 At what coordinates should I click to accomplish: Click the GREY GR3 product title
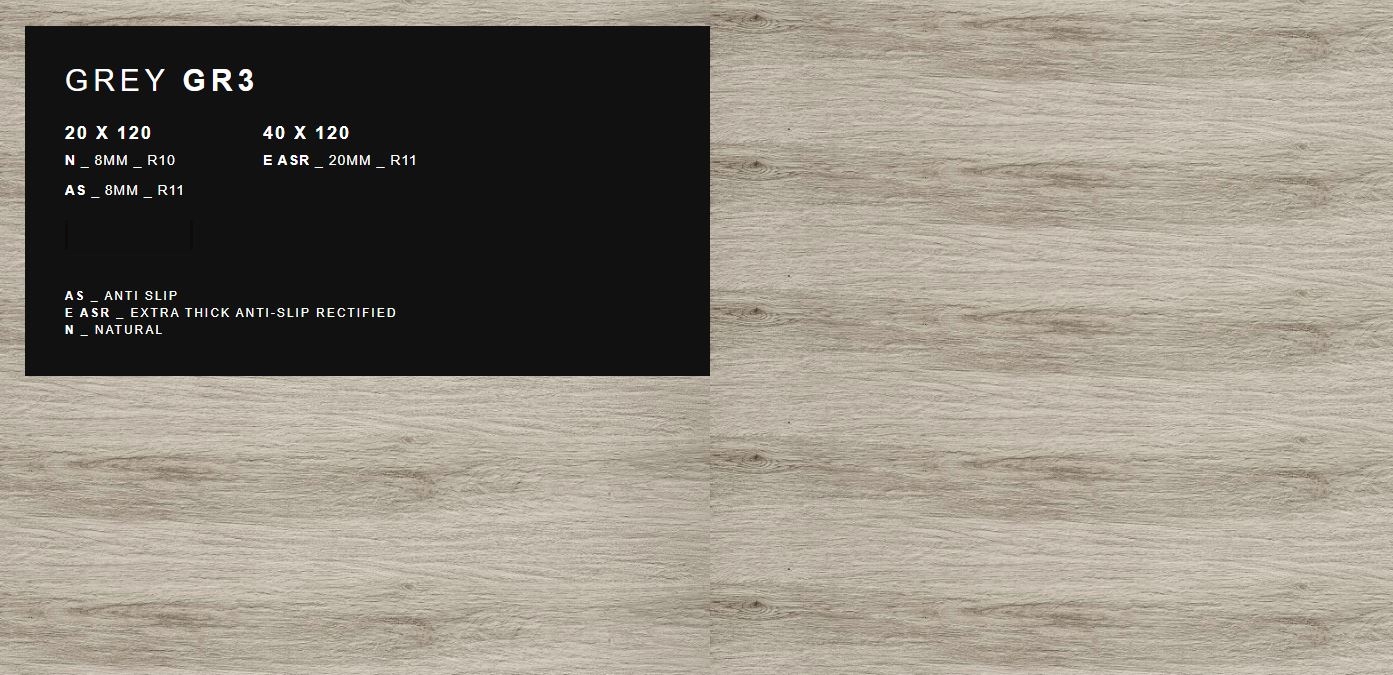[x=160, y=81]
